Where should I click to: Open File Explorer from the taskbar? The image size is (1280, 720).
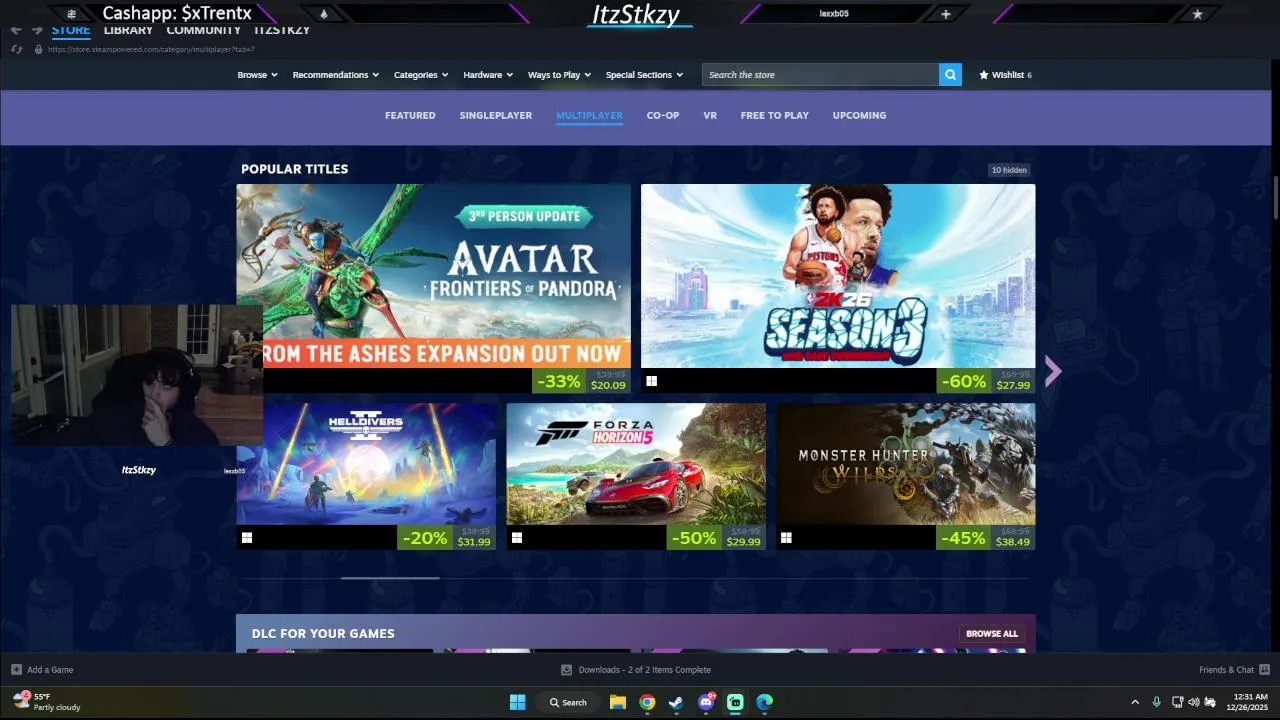tap(618, 702)
